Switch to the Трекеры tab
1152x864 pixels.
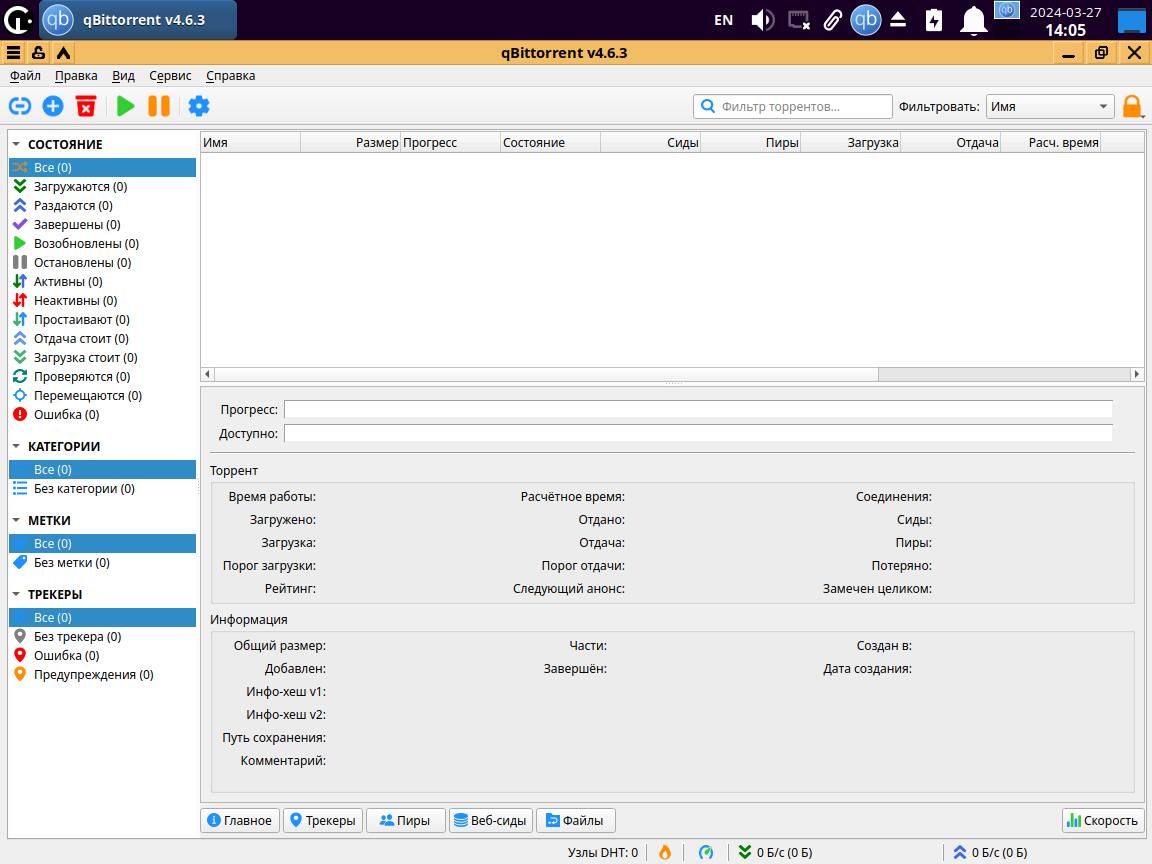[x=322, y=820]
